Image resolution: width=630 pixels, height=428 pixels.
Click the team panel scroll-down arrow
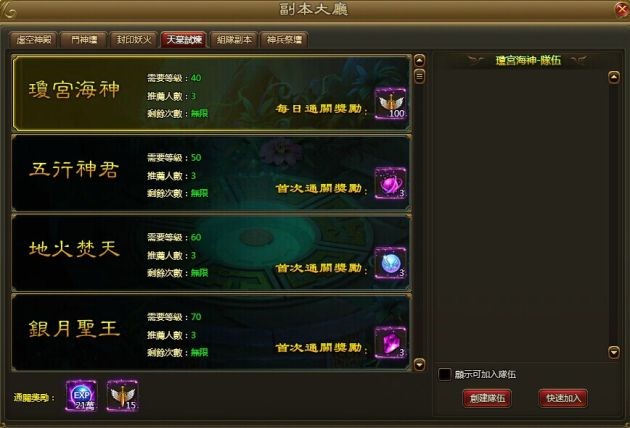coord(614,352)
